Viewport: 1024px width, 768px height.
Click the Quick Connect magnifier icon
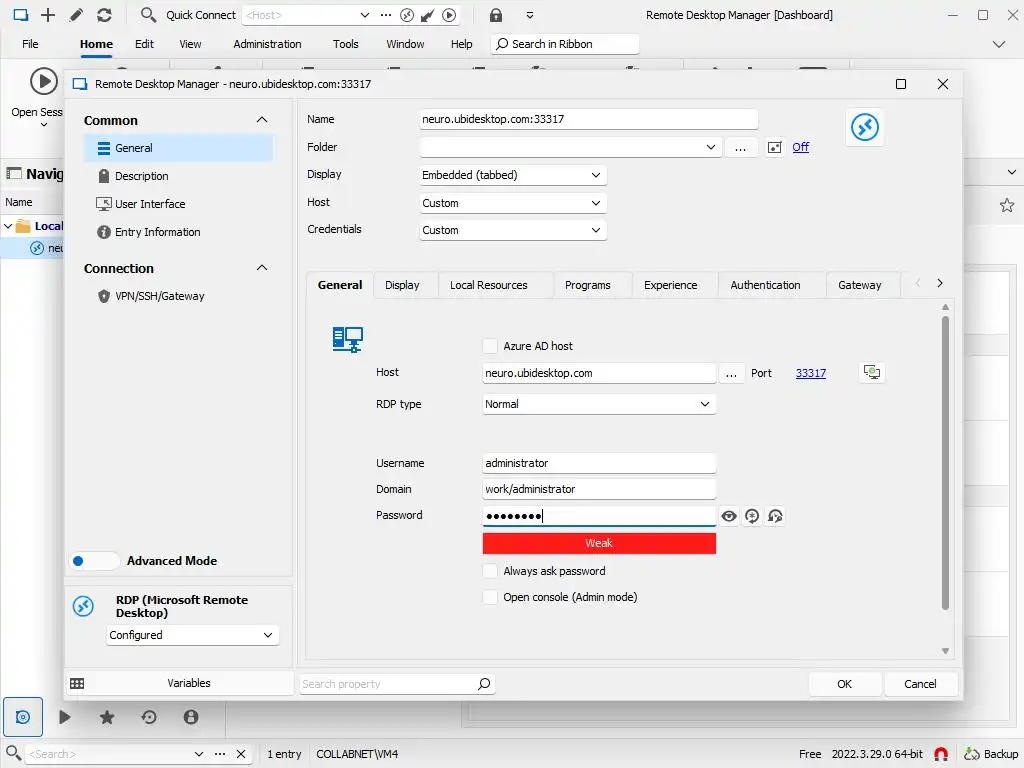(x=148, y=14)
